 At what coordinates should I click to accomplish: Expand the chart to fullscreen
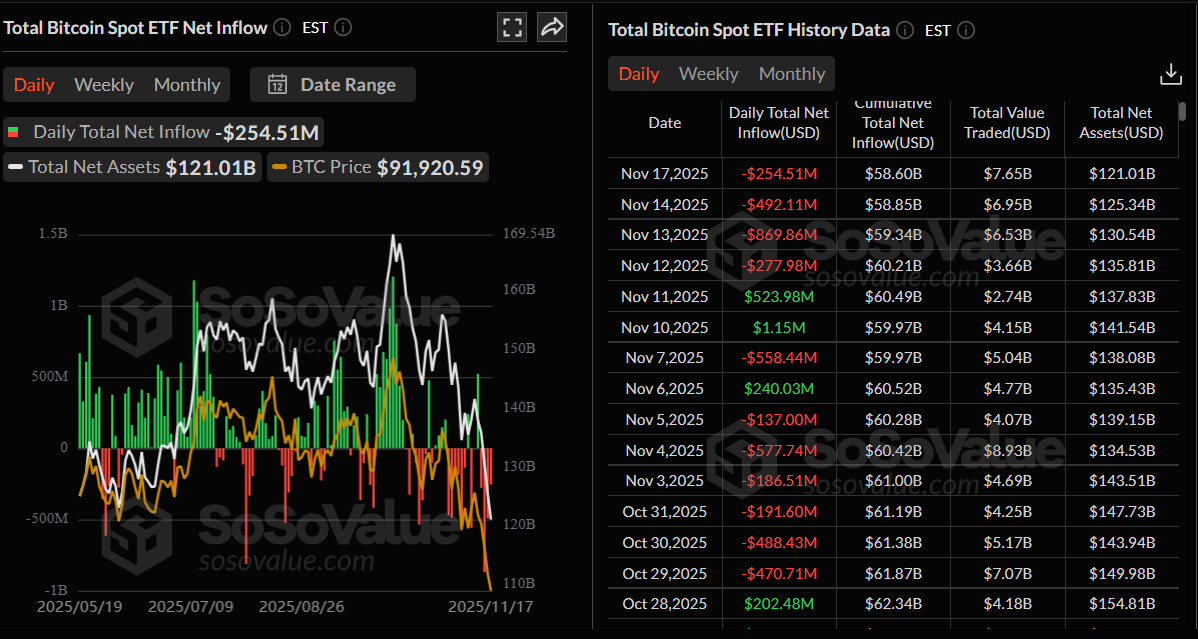pyautogui.click(x=511, y=27)
